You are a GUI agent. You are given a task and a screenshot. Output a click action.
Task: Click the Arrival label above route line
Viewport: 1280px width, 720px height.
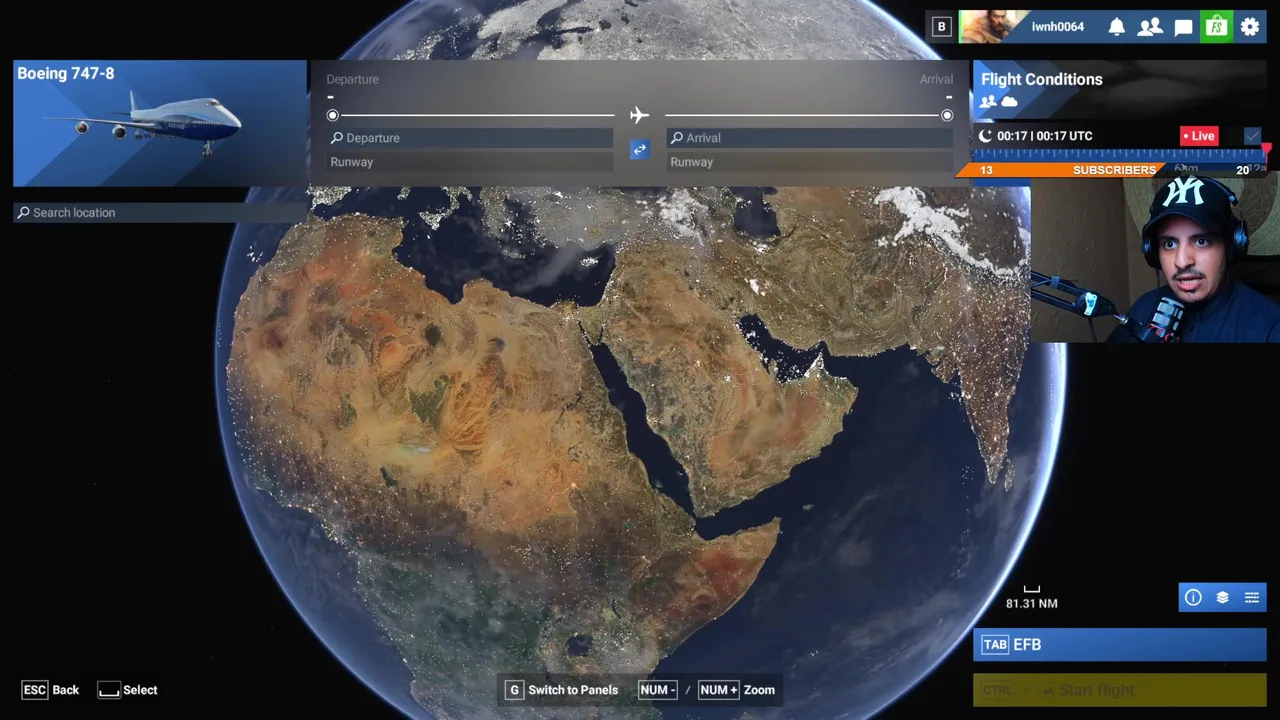point(936,79)
